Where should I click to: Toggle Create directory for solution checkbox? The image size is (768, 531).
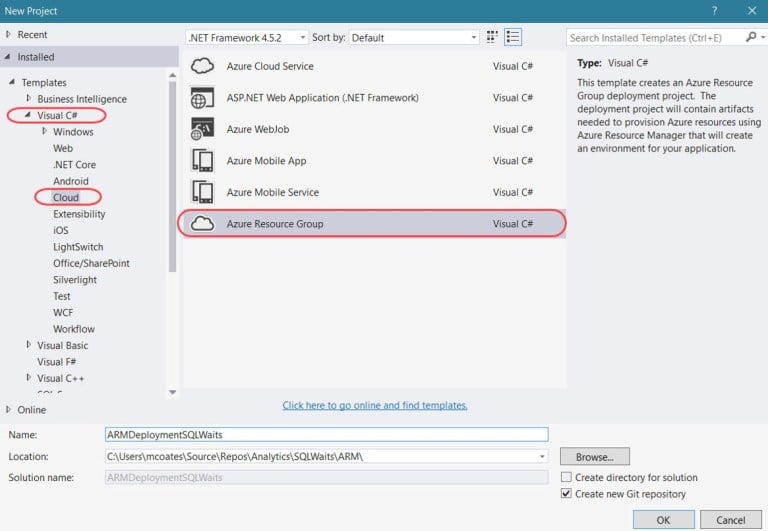(566, 477)
